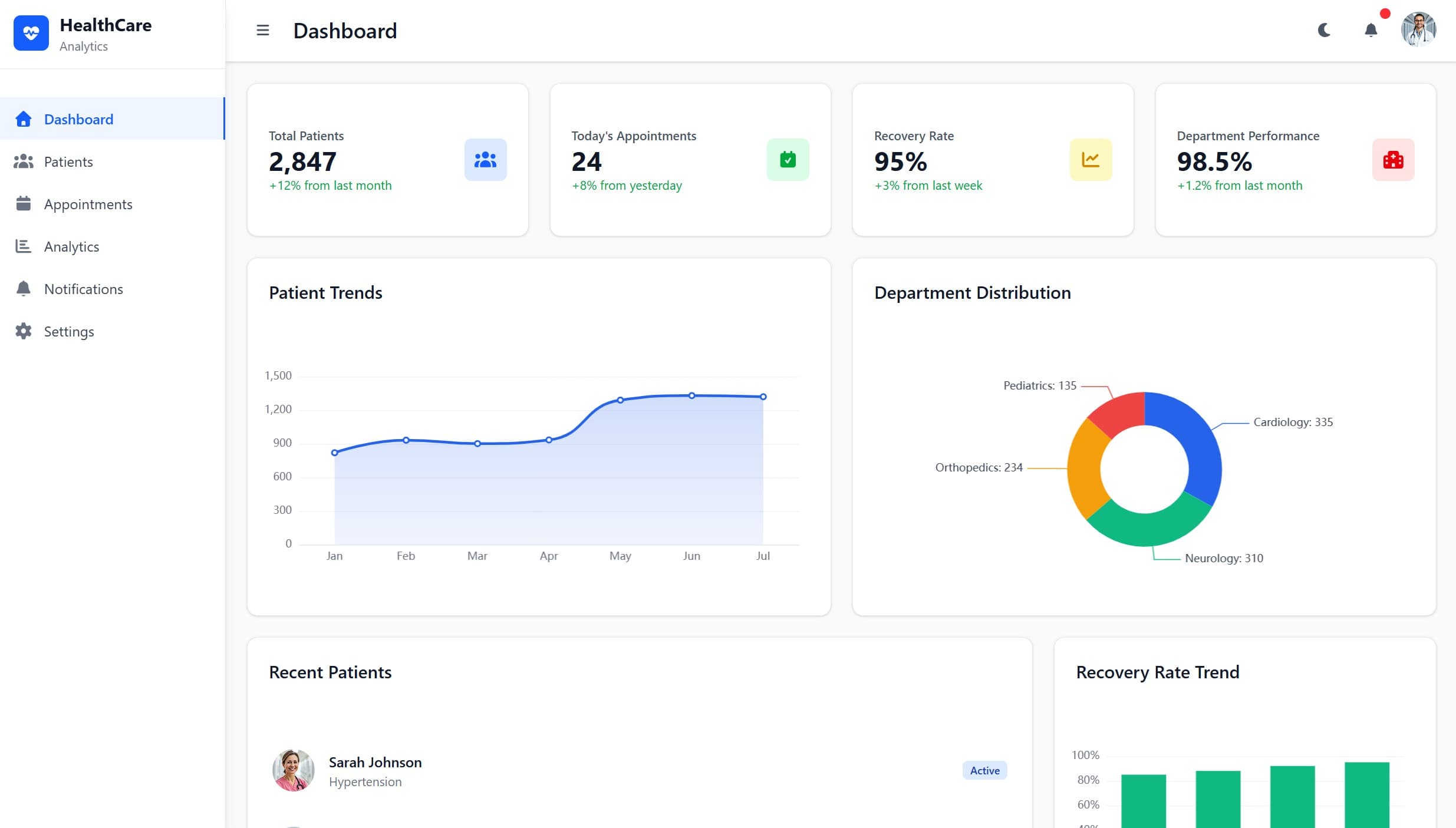Click Sarah Johnson's profile photo
This screenshot has height=828, width=1456.
[x=293, y=770]
